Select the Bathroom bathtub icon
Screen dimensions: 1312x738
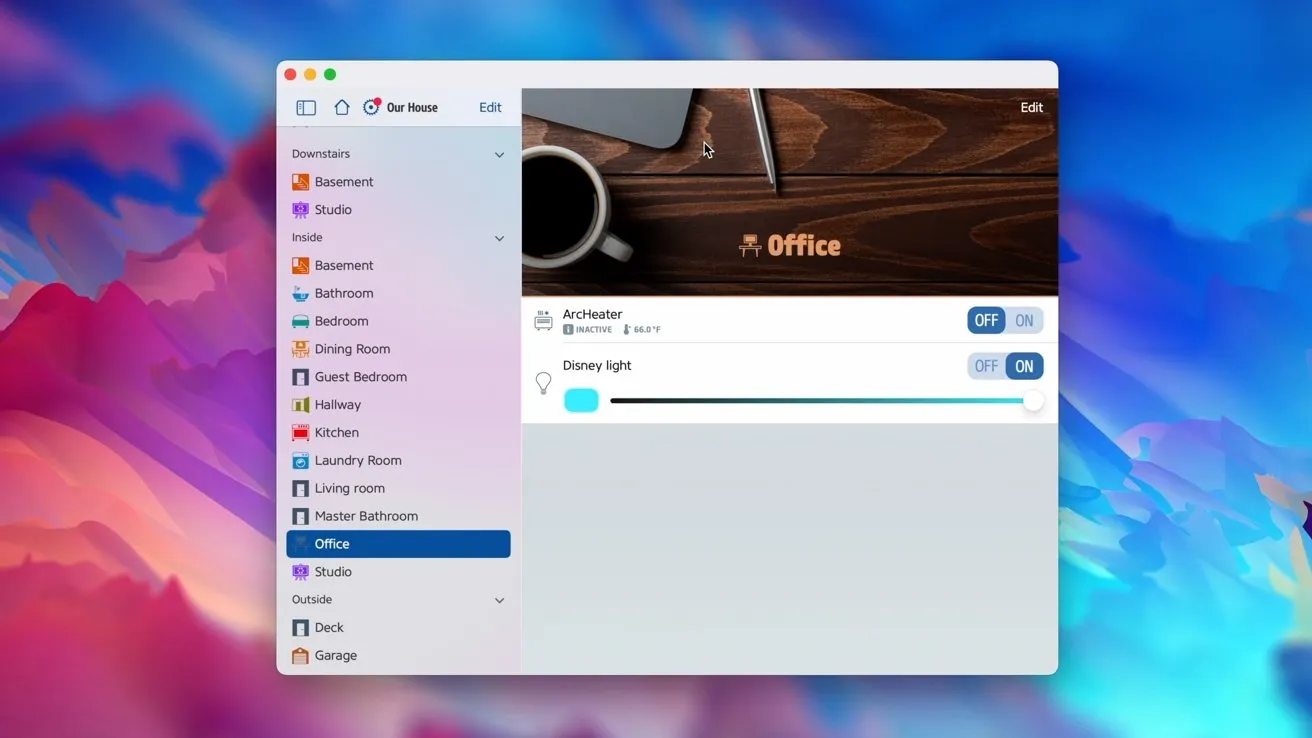pyautogui.click(x=300, y=293)
